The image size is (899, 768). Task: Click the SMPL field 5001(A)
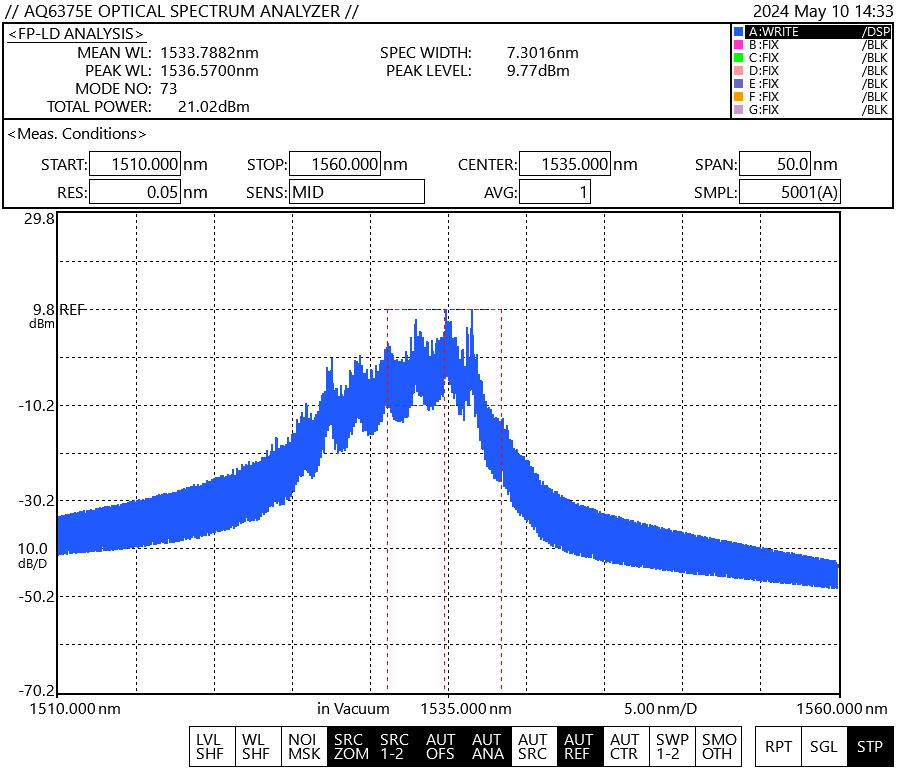coord(790,191)
